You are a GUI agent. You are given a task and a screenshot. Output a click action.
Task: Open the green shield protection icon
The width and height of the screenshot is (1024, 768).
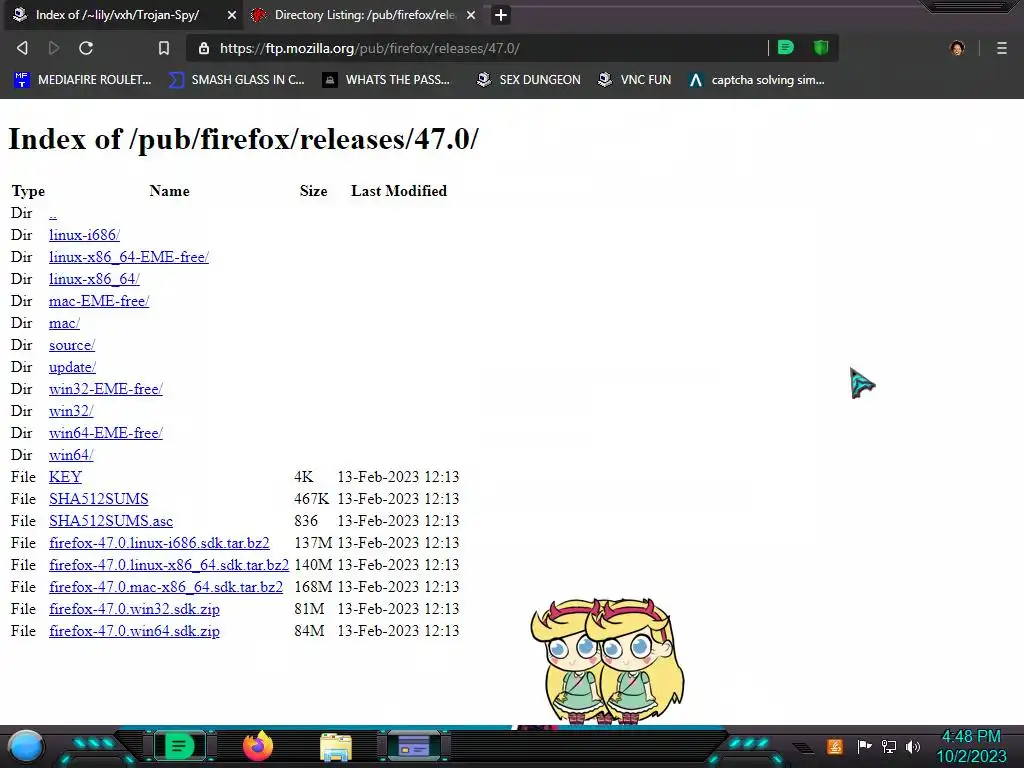click(x=821, y=48)
